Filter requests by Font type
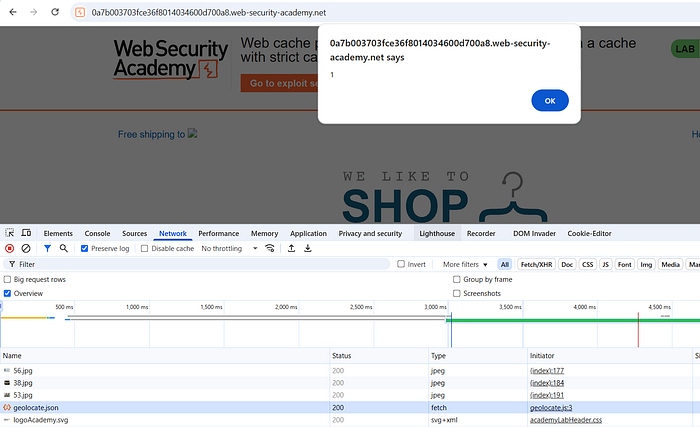 pos(625,264)
